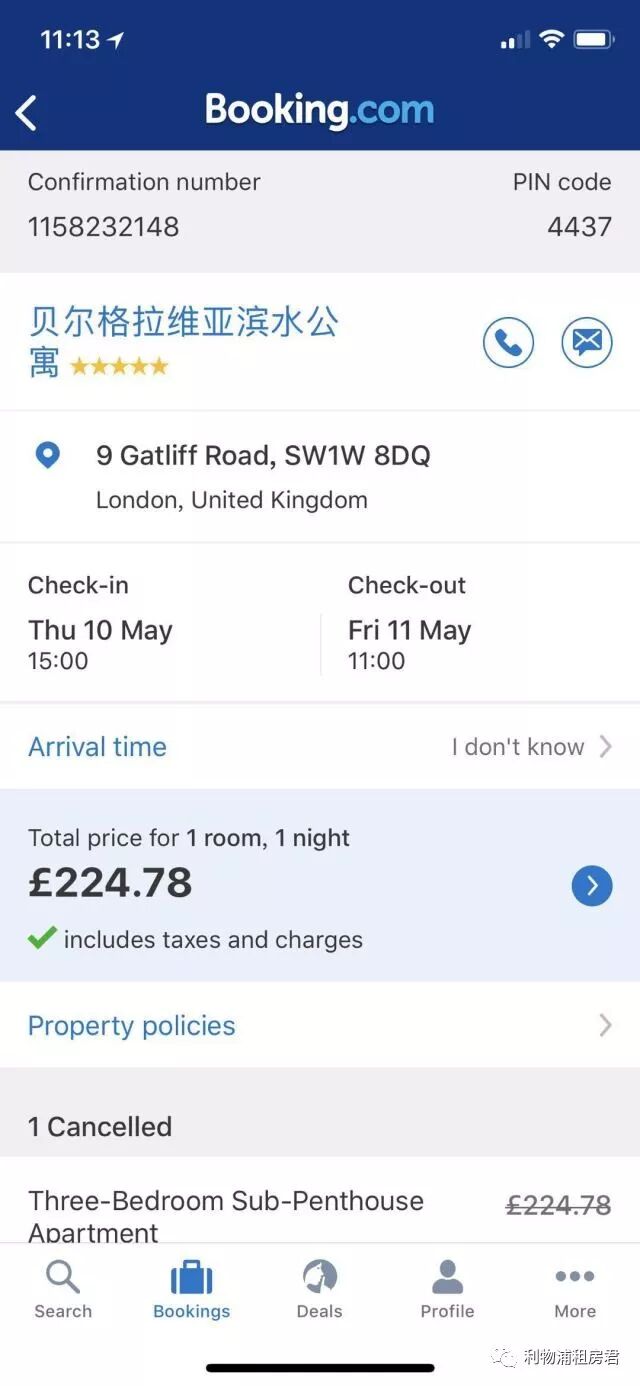Open Deals tab icon
Image resolution: width=640 pixels, height=1386 pixels.
click(320, 1277)
